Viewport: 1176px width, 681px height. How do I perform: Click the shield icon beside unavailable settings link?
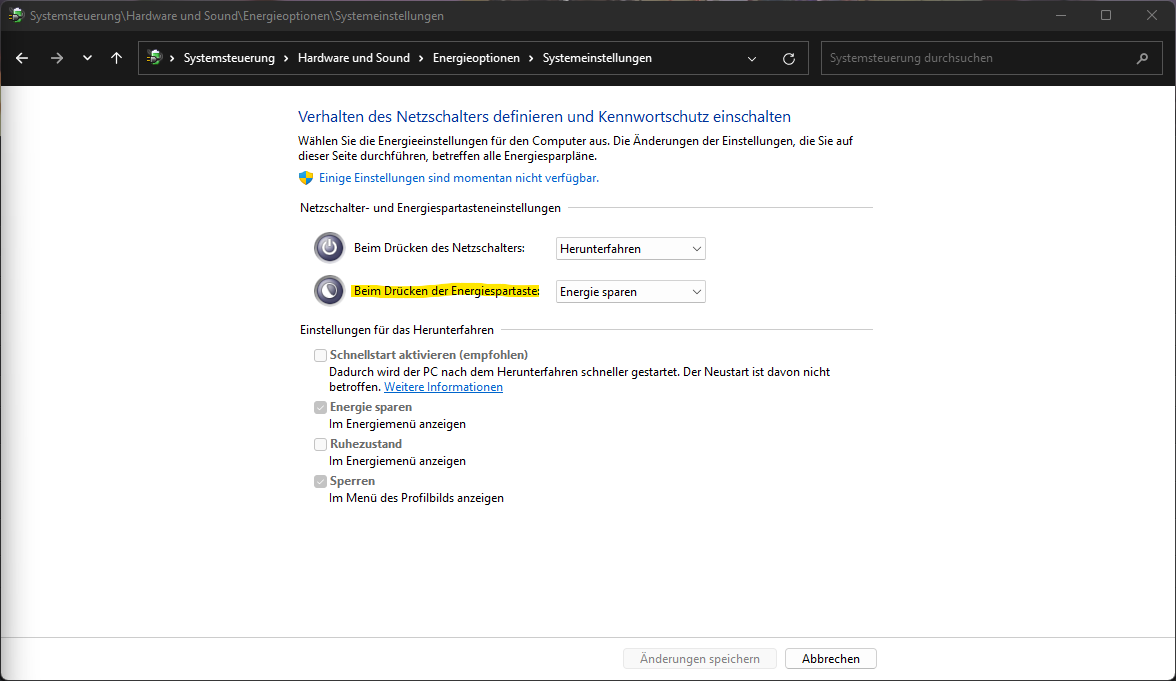coord(305,178)
